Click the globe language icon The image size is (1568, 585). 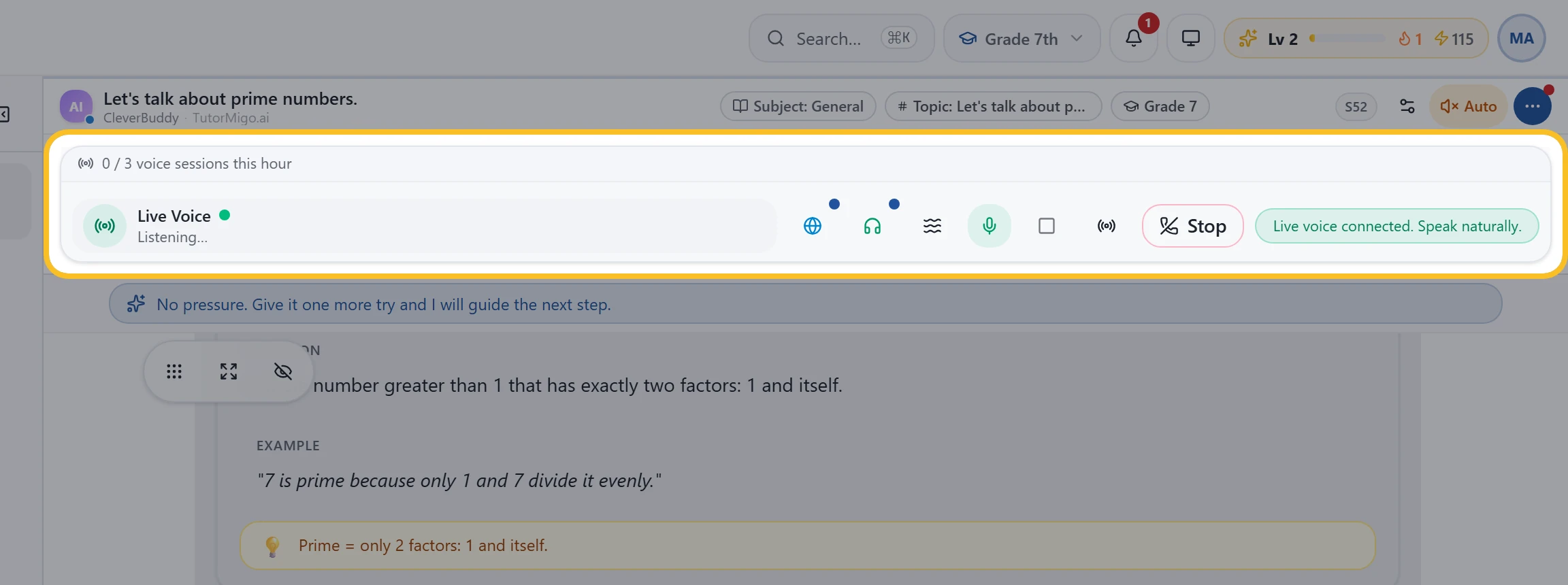coord(813,226)
